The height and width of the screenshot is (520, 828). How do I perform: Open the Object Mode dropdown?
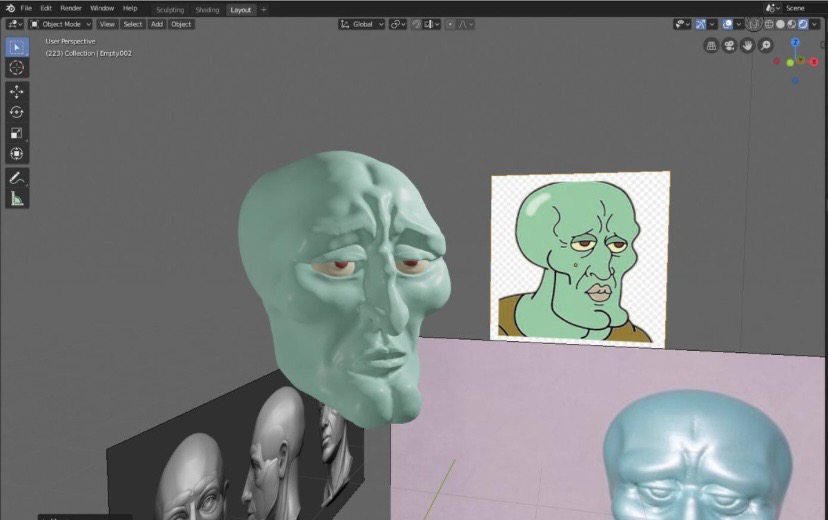(x=61, y=24)
